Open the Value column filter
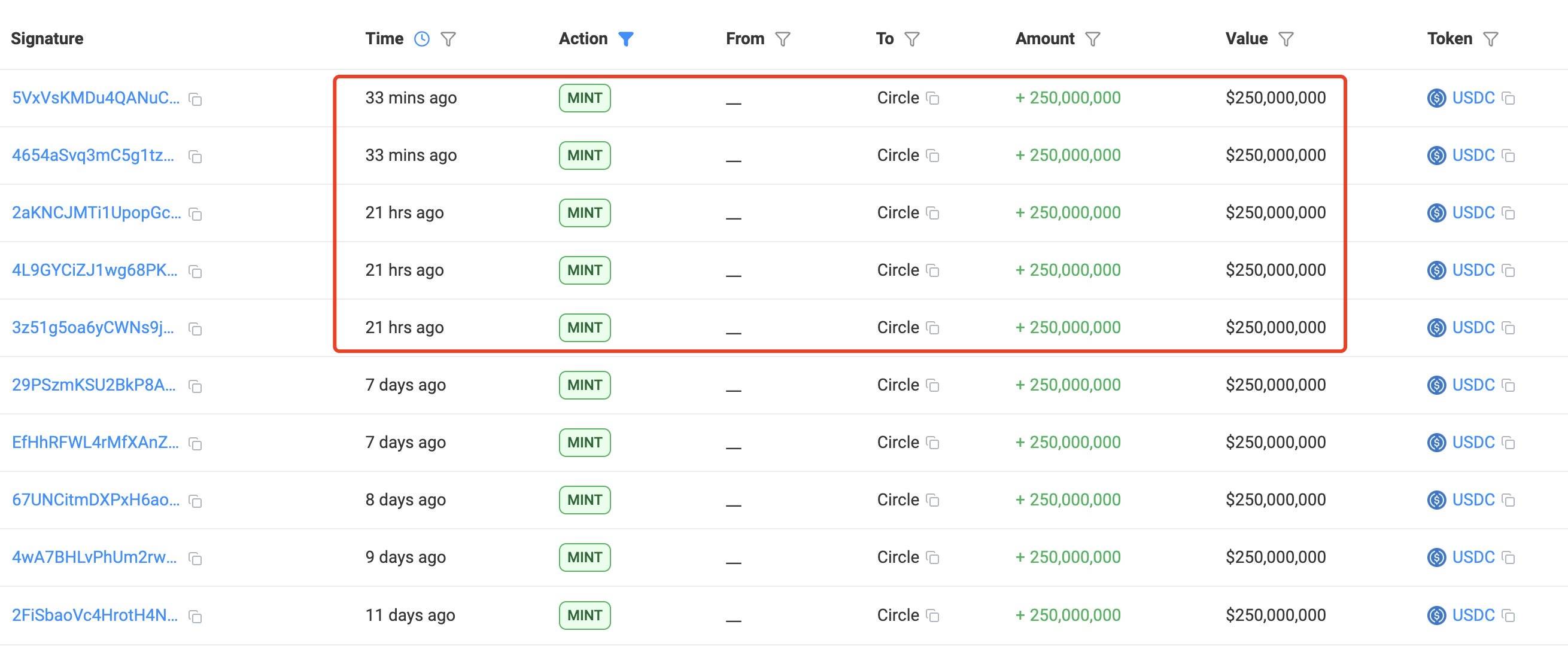1568x646 pixels. (1286, 39)
